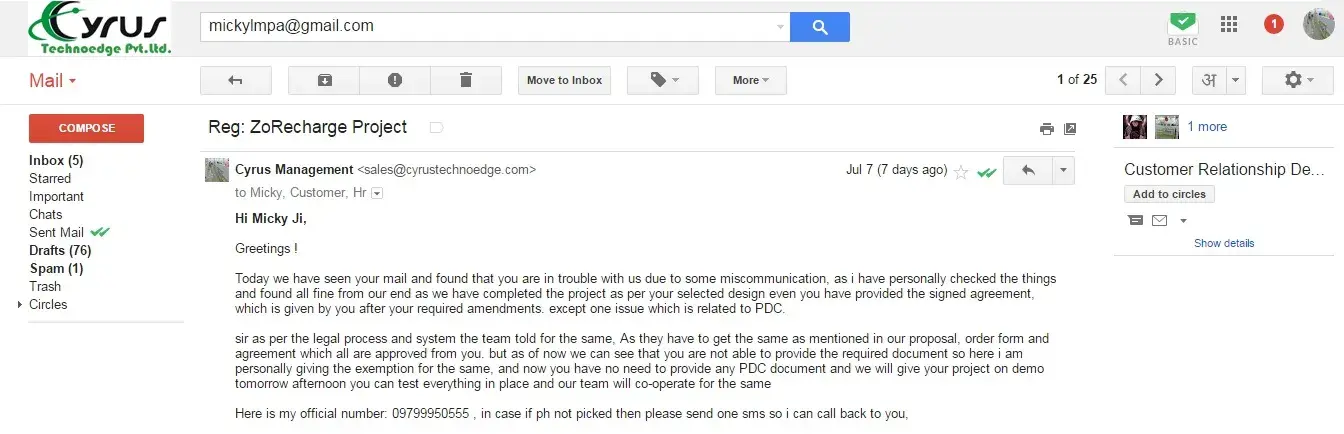Click the Show details link
The height and width of the screenshot is (434, 1344).
tap(1223, 243)
